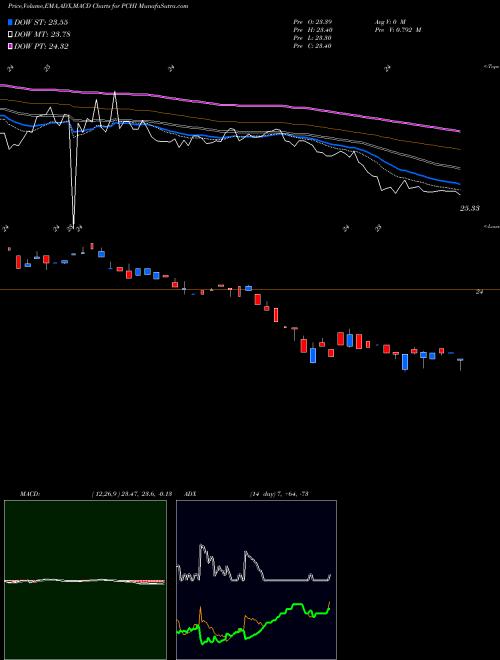Click the MACD panel title label
Viewport: 500px width, 660px height.
pos(30,494)
